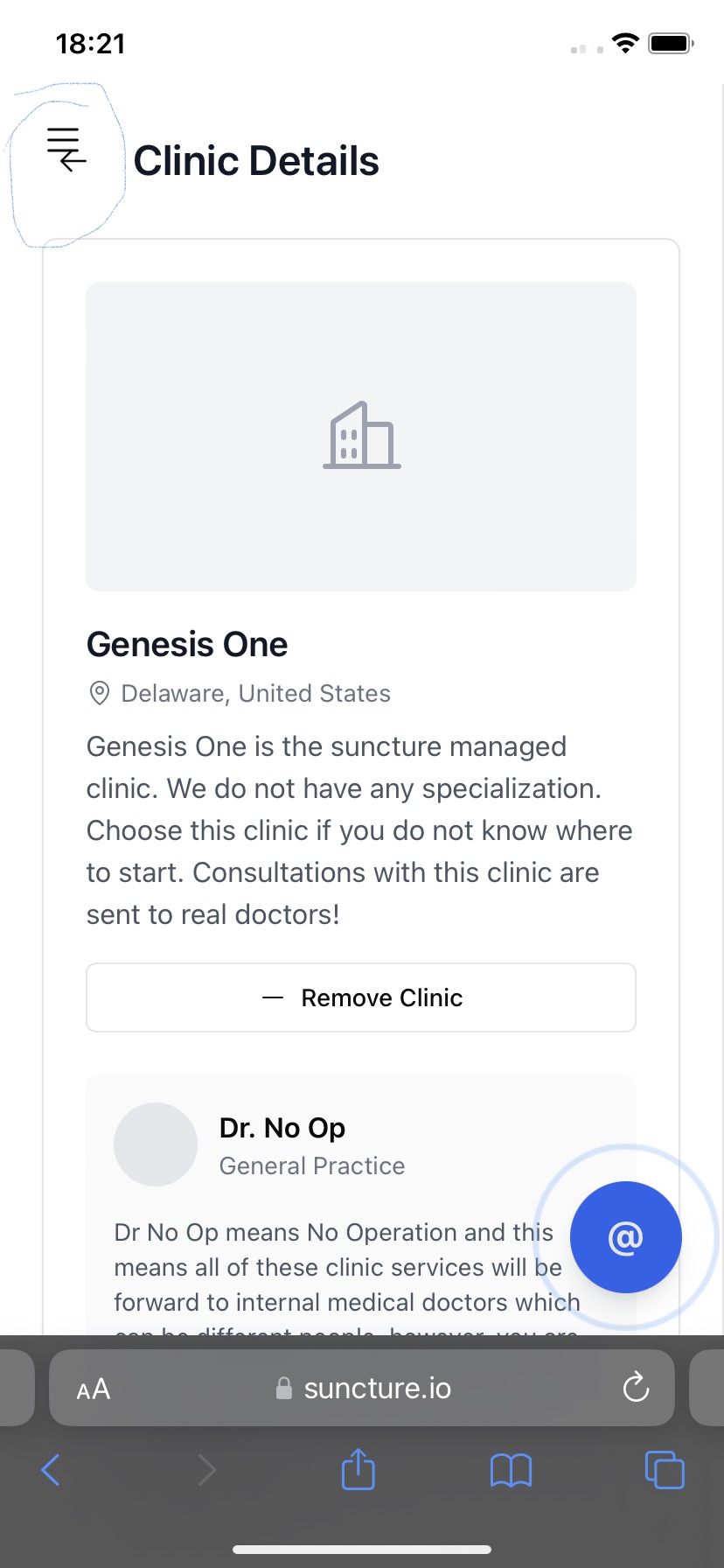Tap the Clinic Details page title
The height and width of the screenshot is (1568, 724).
click(x=256, y=161)
